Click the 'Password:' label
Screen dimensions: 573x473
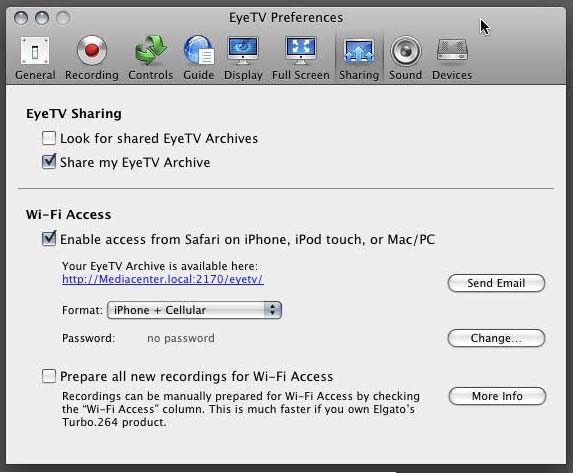pos(88,338)
